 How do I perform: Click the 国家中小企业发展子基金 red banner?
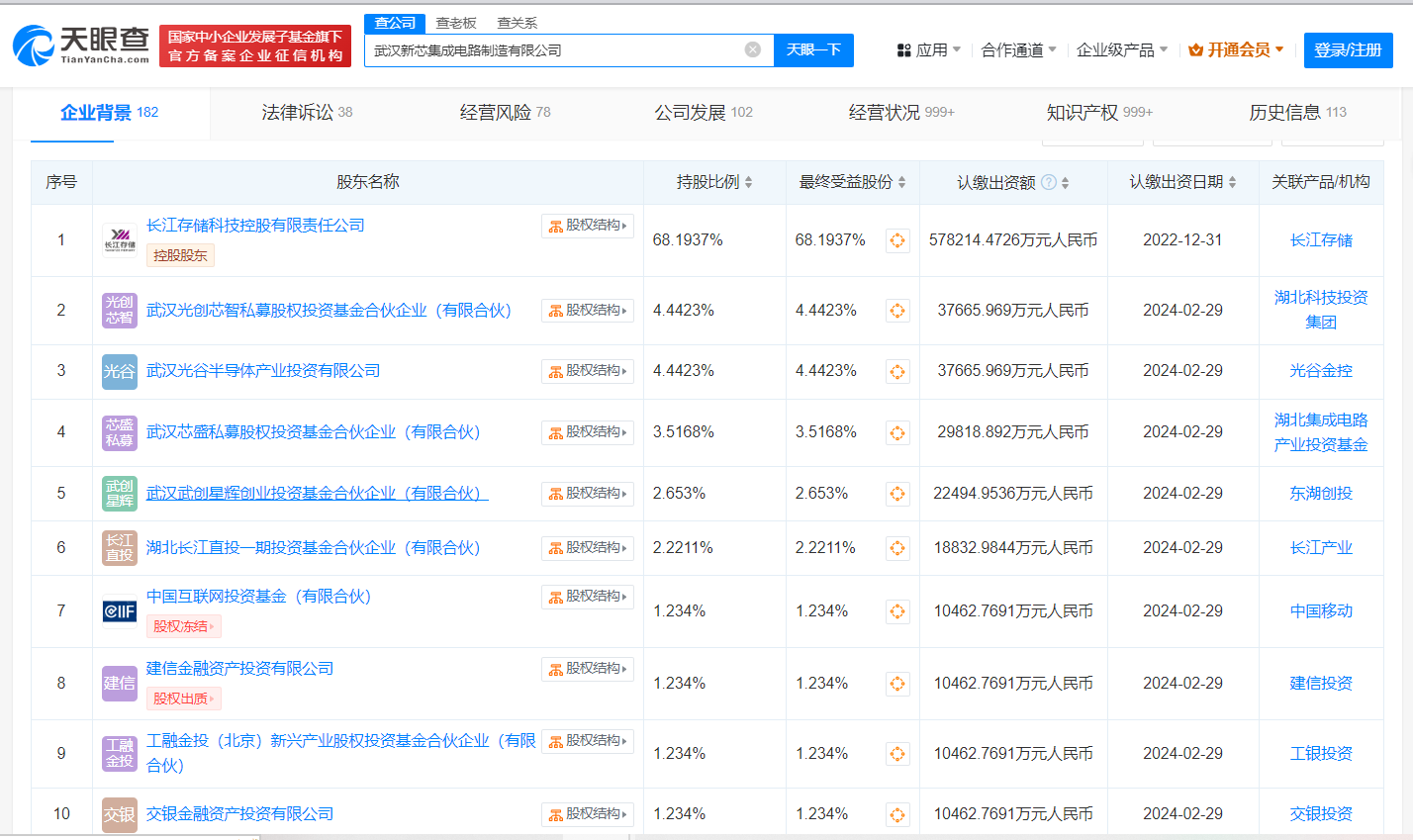[x=254, y=47]
